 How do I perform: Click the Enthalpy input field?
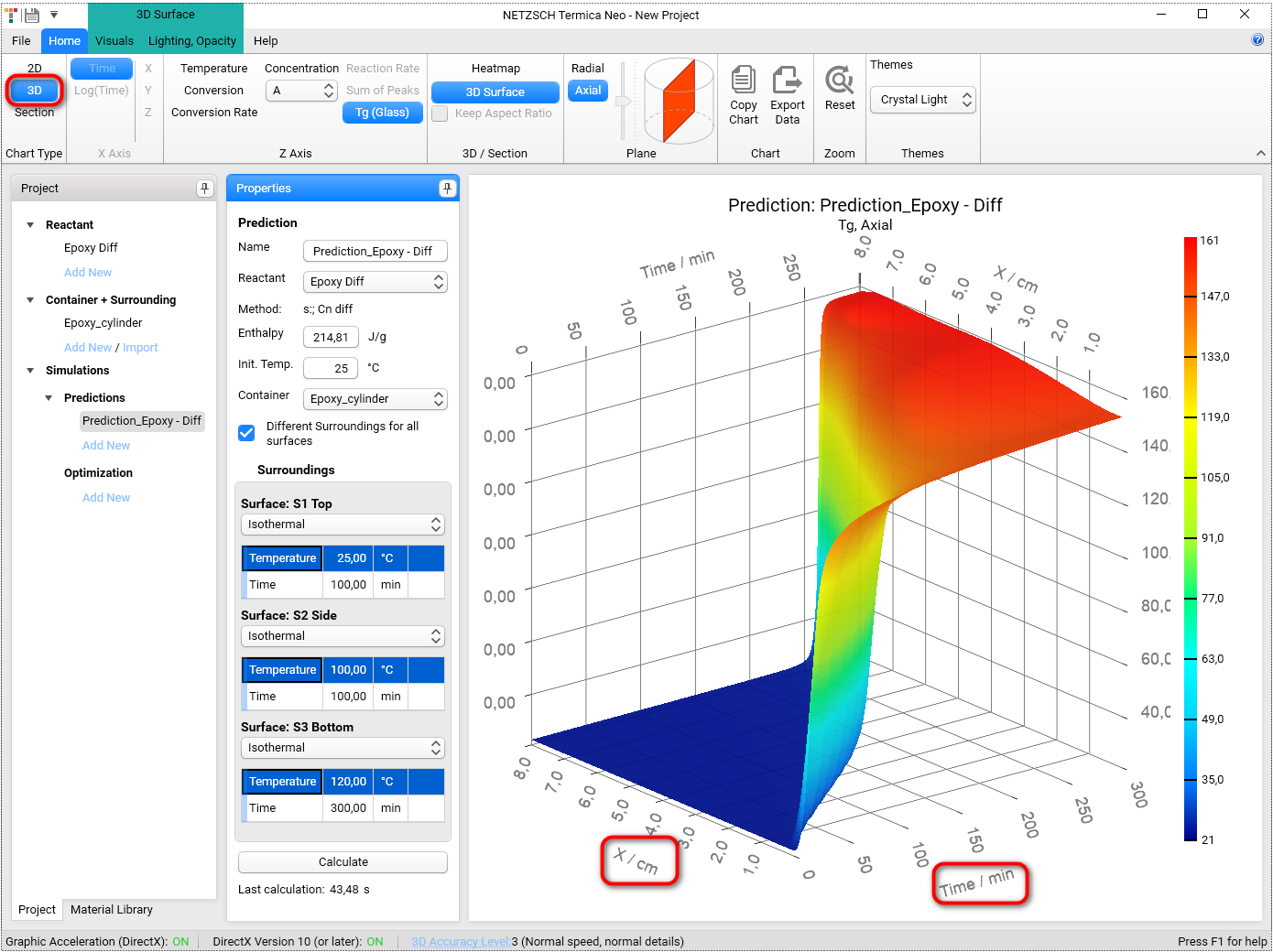point(331,337)
